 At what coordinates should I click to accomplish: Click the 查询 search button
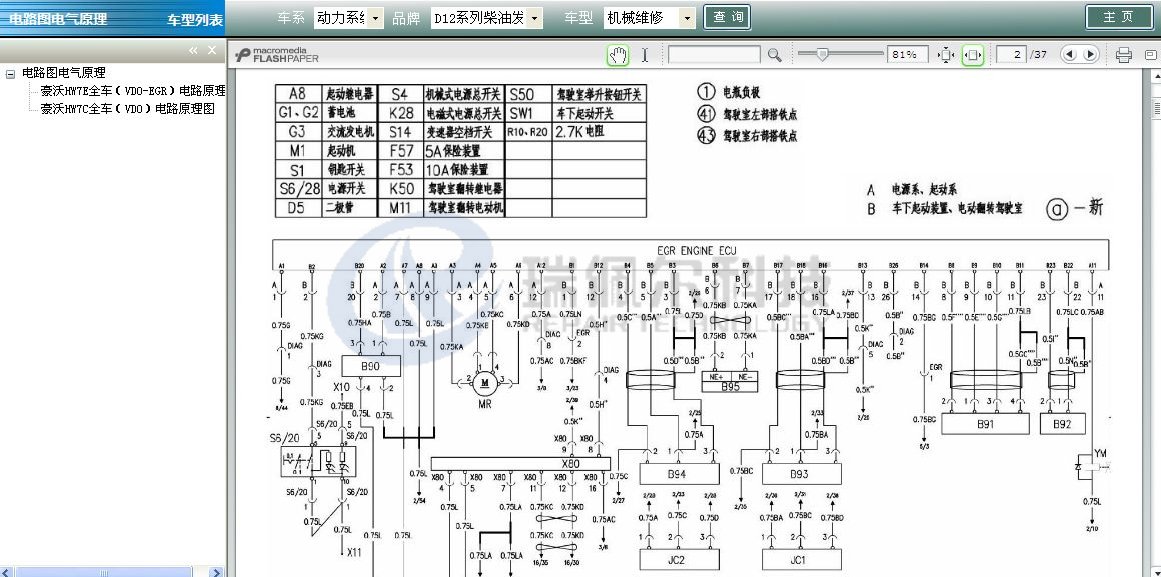pyautogui.click(x=730, y=18)
